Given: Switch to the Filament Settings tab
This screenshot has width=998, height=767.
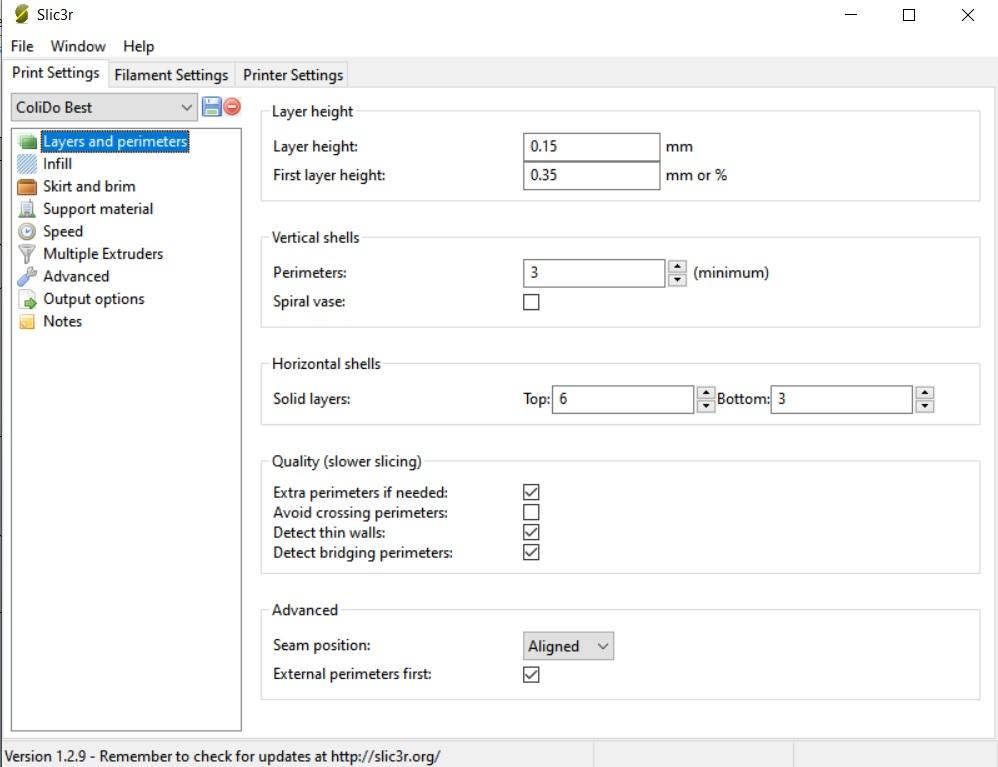Looking at the screenshot, I should pyautogui.click(x=171, y=75).
